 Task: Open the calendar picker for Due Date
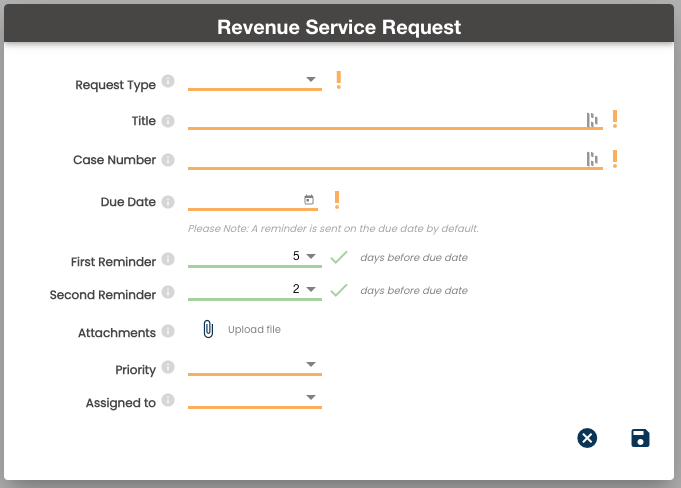point(309,200)
